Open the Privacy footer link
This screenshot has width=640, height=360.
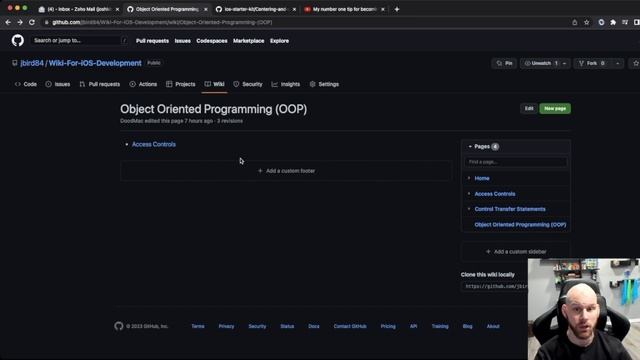click(226, 327)
